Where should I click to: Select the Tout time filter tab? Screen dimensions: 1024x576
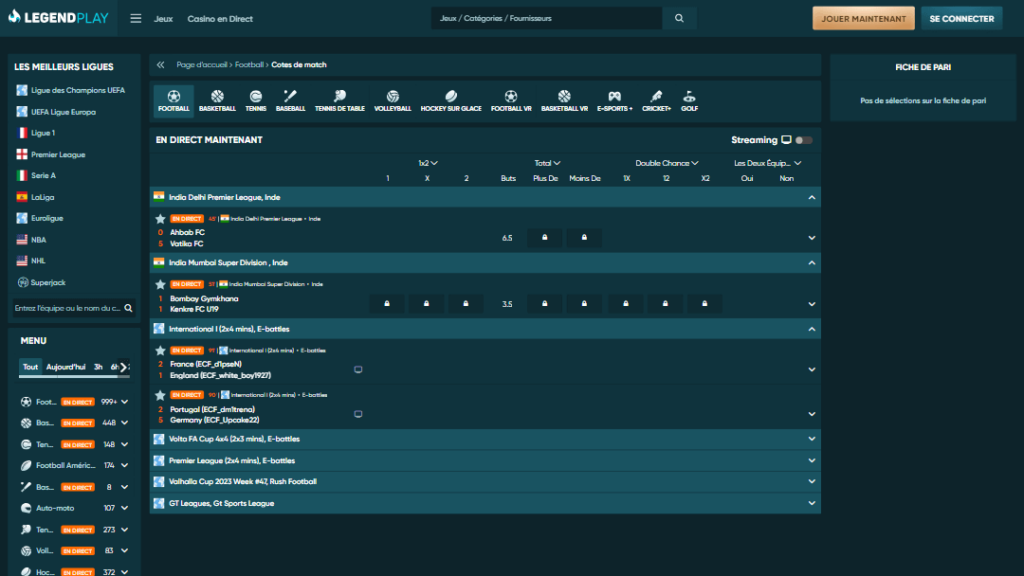pos(30,367)
